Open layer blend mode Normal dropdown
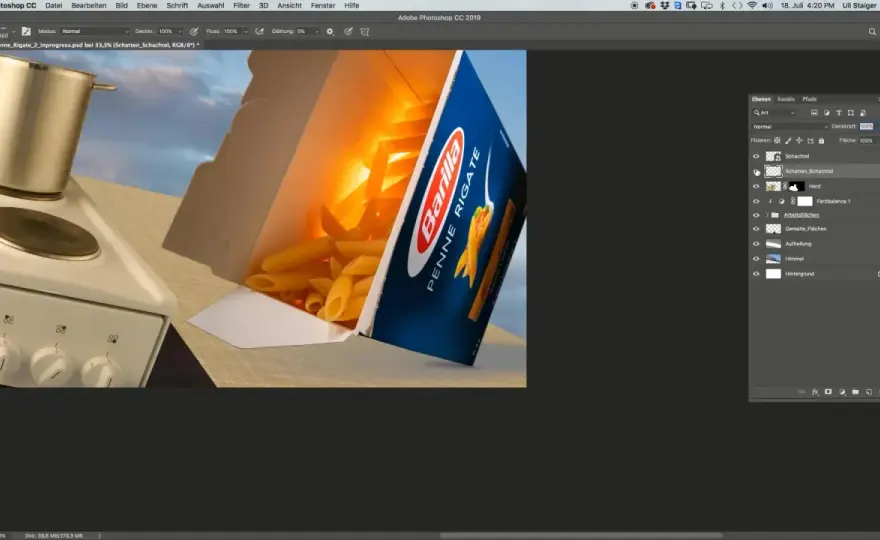Image resolution: width=880 pixels, height=540 pixels. pyautogui.click(x=790, y=127)
